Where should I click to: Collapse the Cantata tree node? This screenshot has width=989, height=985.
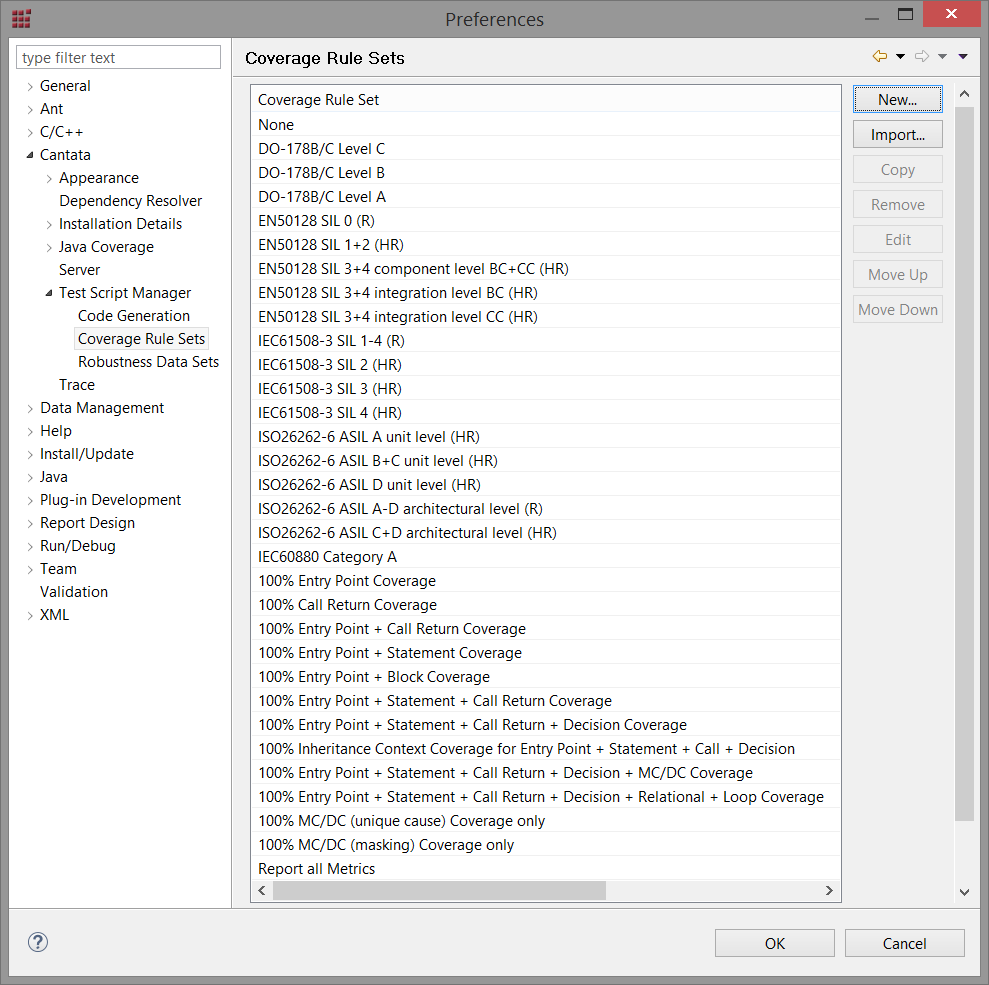pos(30,155)
